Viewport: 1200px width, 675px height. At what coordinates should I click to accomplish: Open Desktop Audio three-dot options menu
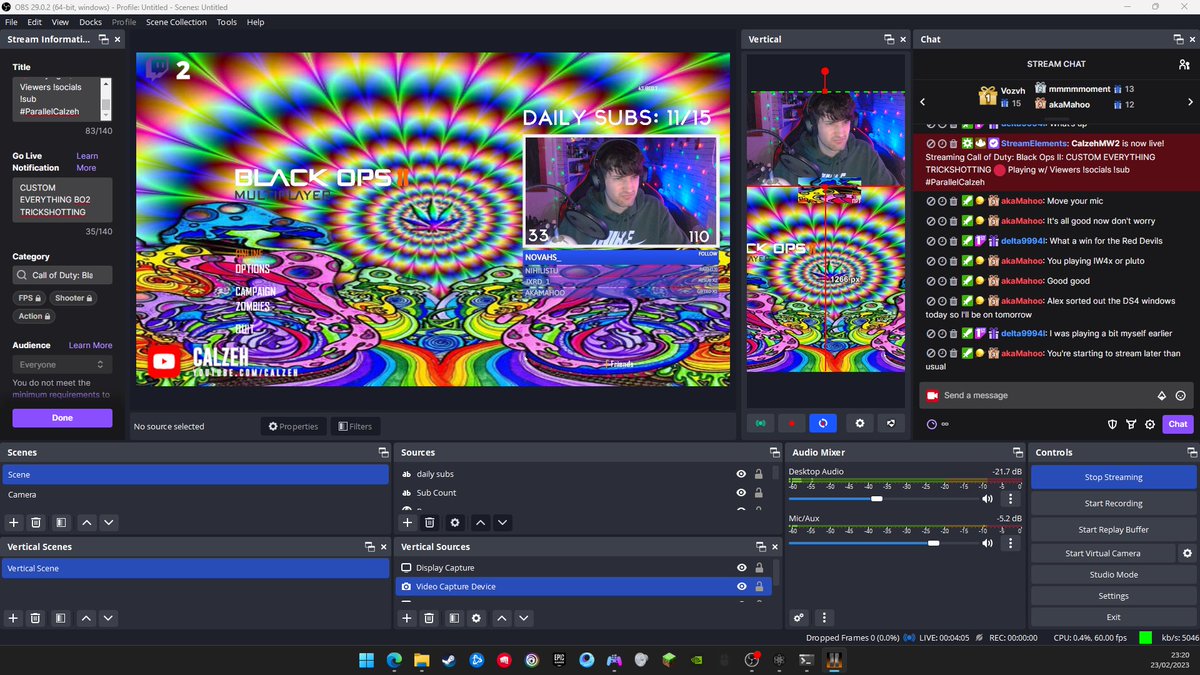click(1010, 498)
